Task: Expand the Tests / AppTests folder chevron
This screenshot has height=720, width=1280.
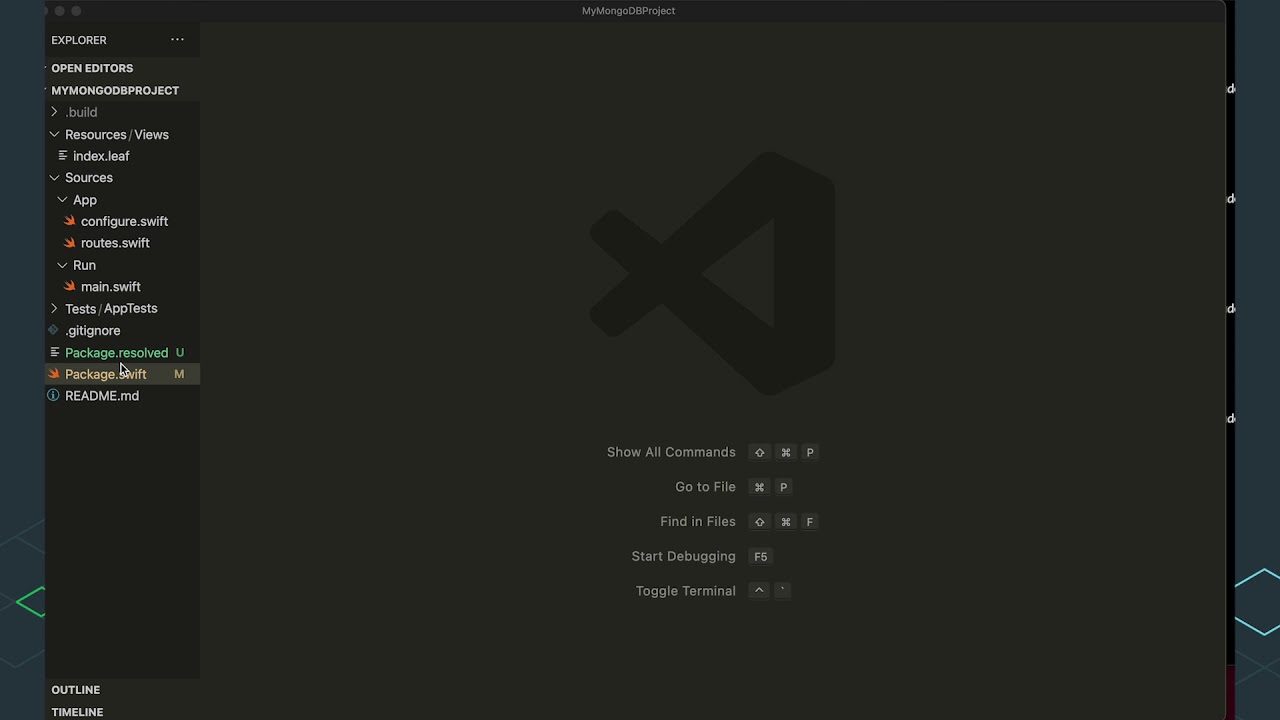Action: coord(54,309)
